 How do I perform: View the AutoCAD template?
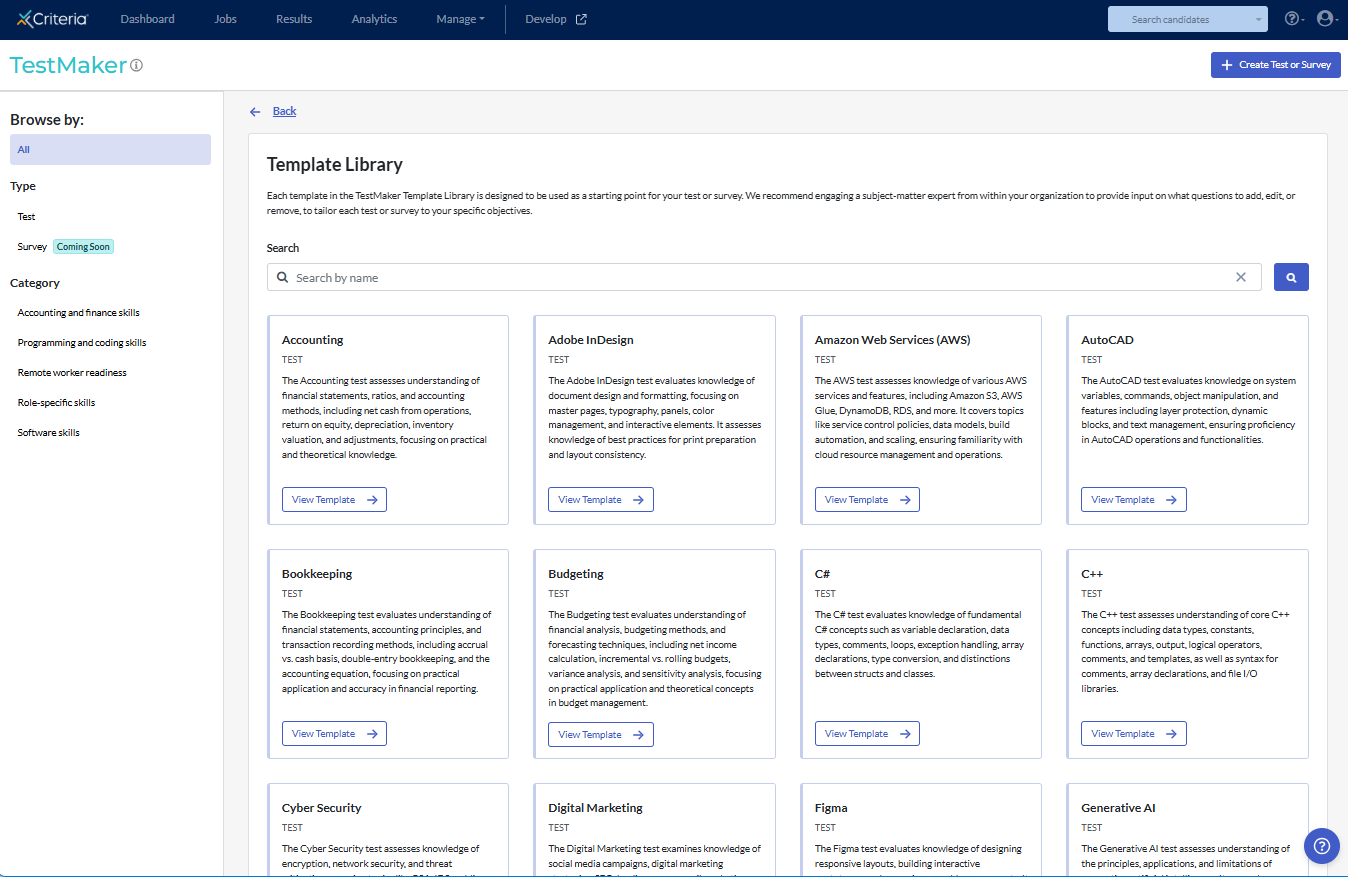click(1134, 500)
